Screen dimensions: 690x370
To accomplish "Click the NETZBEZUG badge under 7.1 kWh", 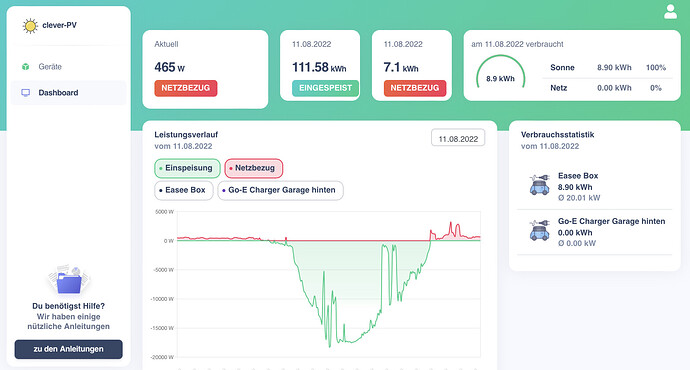I will [415, 88].
